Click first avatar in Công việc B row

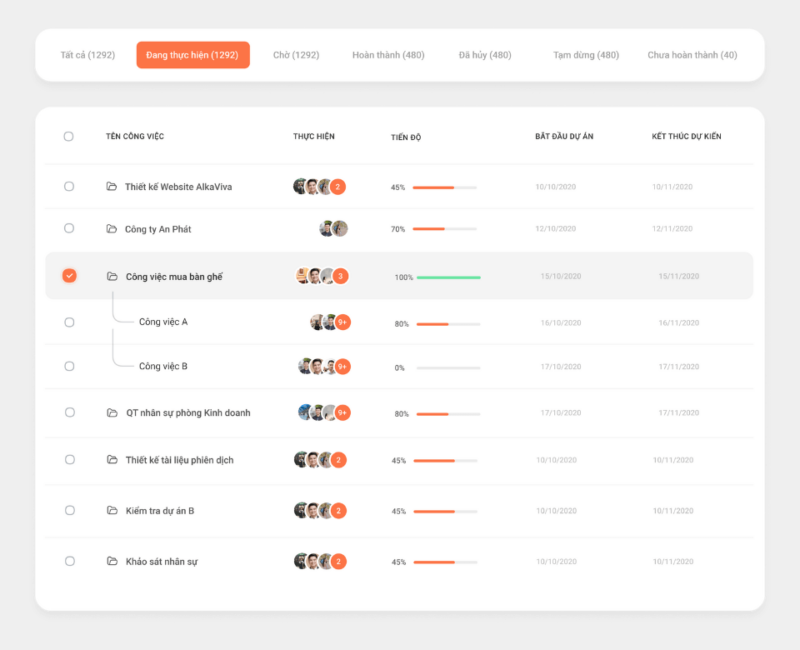click(305, 366)
